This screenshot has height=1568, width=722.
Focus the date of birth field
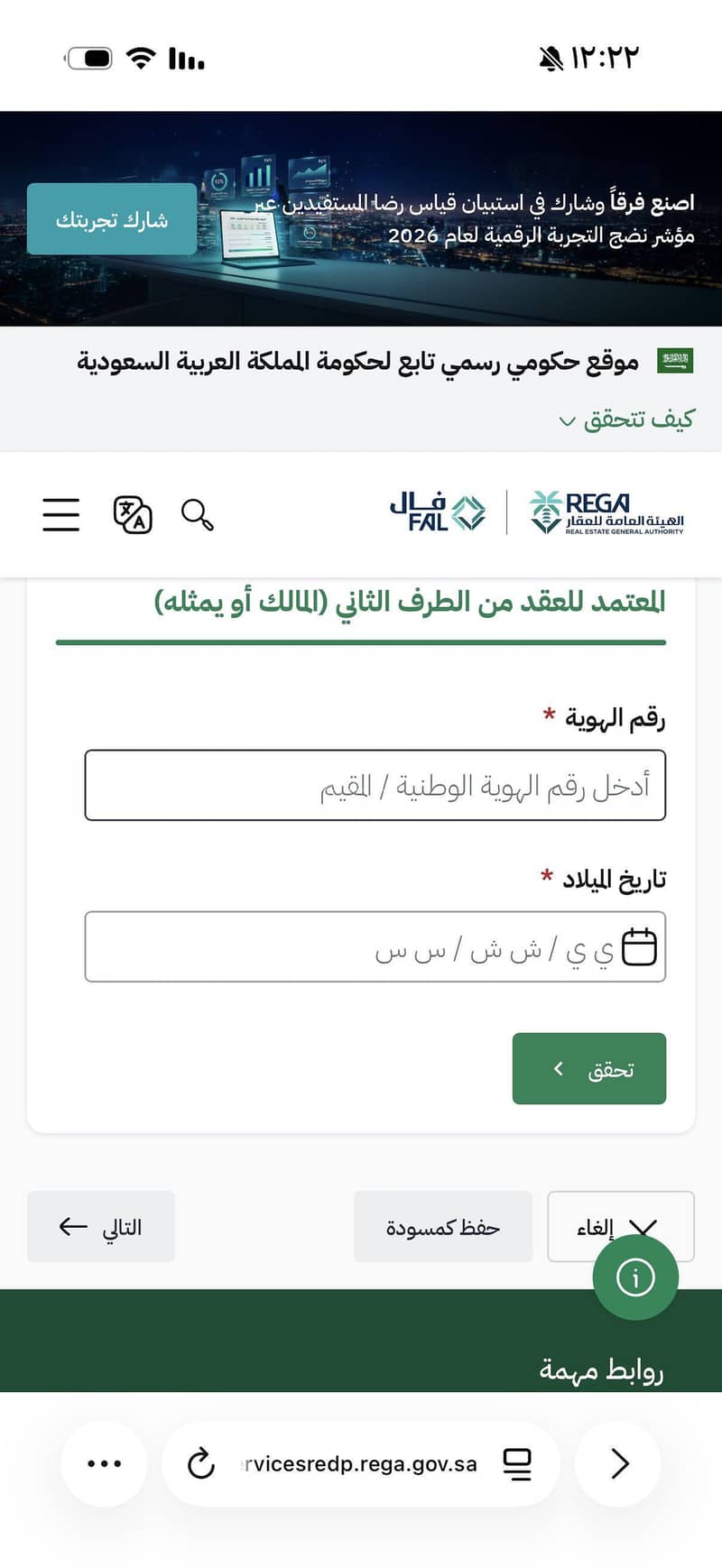375,946
